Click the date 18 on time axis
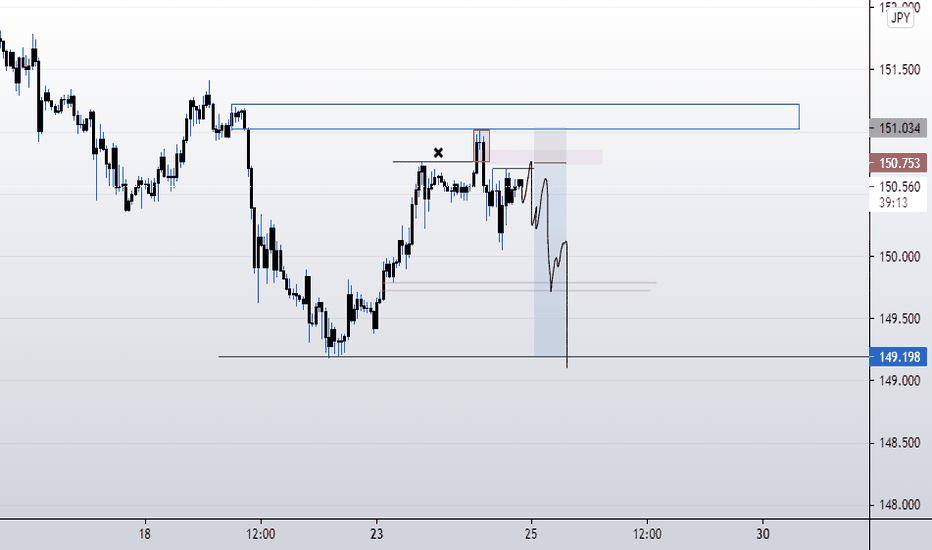This screenshot has width=932, height=550. pyautogui.click(x=144, y=534)
